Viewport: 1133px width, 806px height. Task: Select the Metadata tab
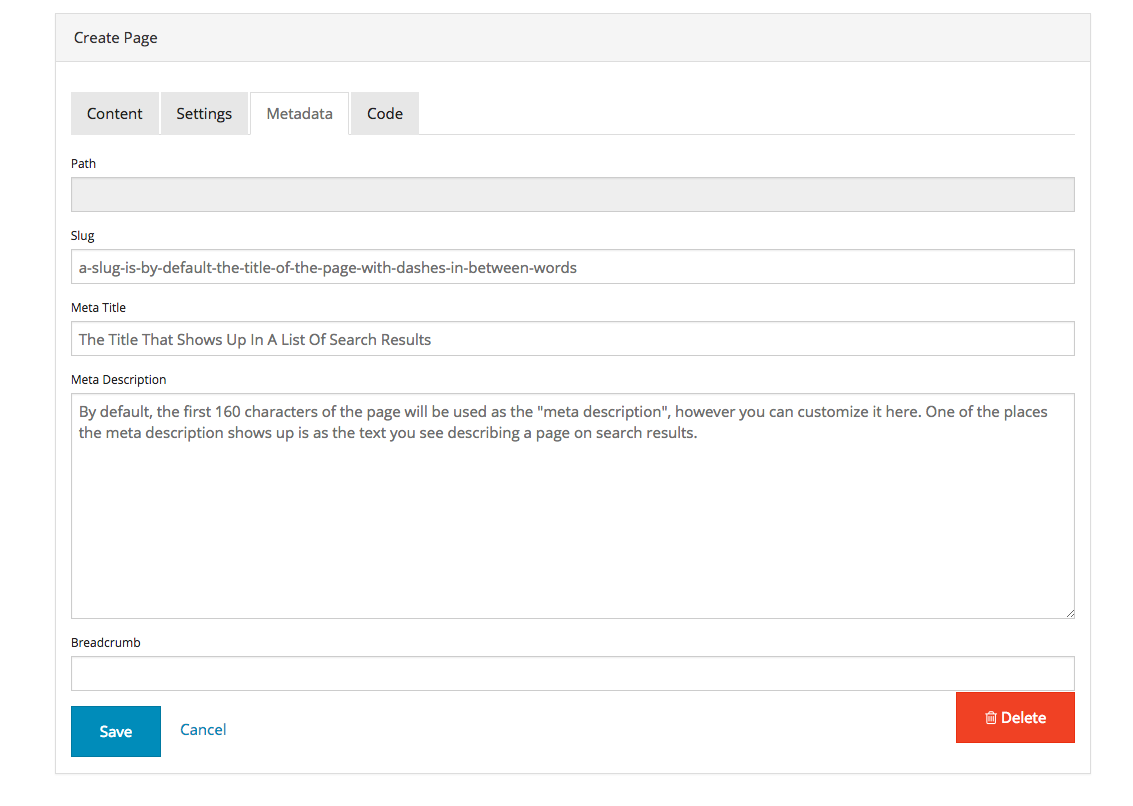tap(299, 114)
